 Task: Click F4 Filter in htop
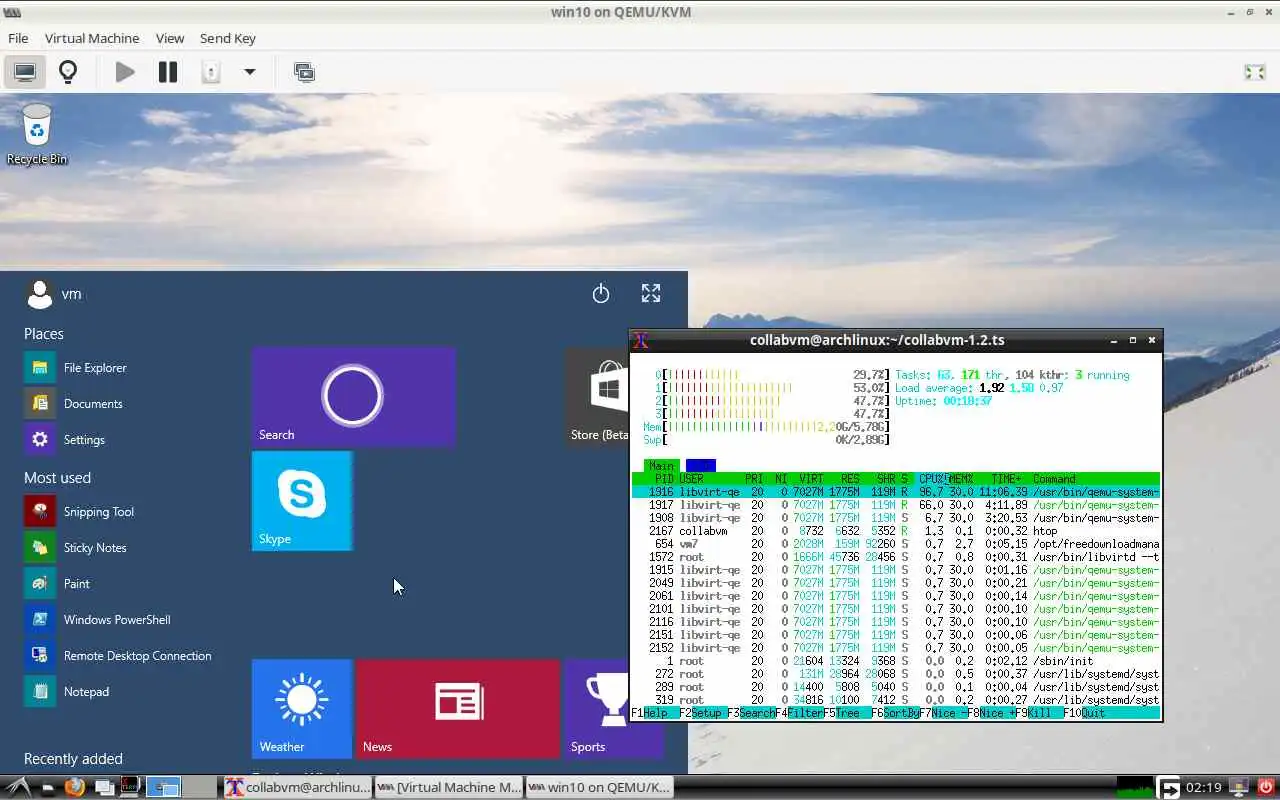(797, 713)
